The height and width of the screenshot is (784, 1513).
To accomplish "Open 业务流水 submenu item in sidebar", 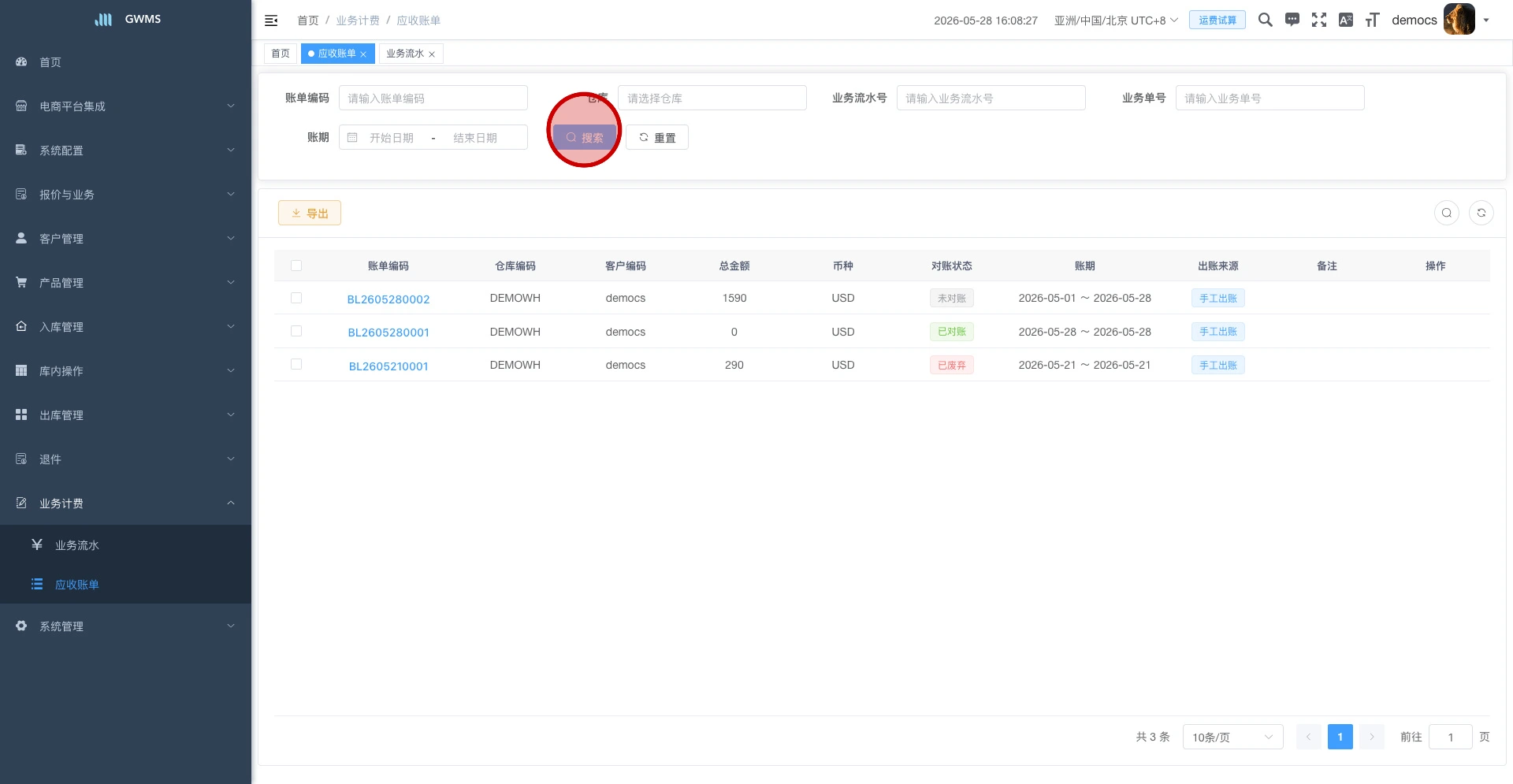I will [x=126, y=545].
